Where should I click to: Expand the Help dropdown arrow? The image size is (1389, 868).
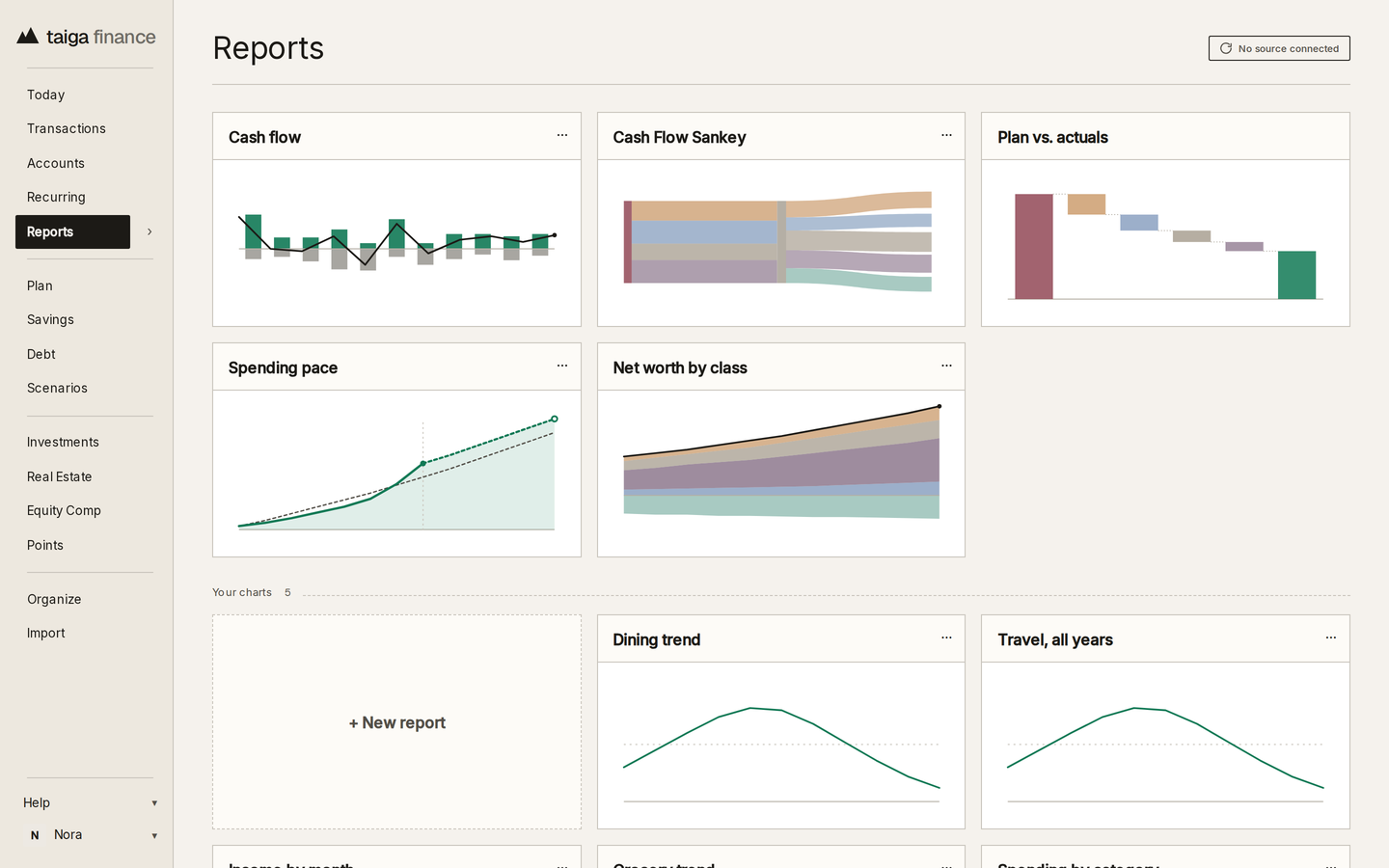click(x=154, y=803)
